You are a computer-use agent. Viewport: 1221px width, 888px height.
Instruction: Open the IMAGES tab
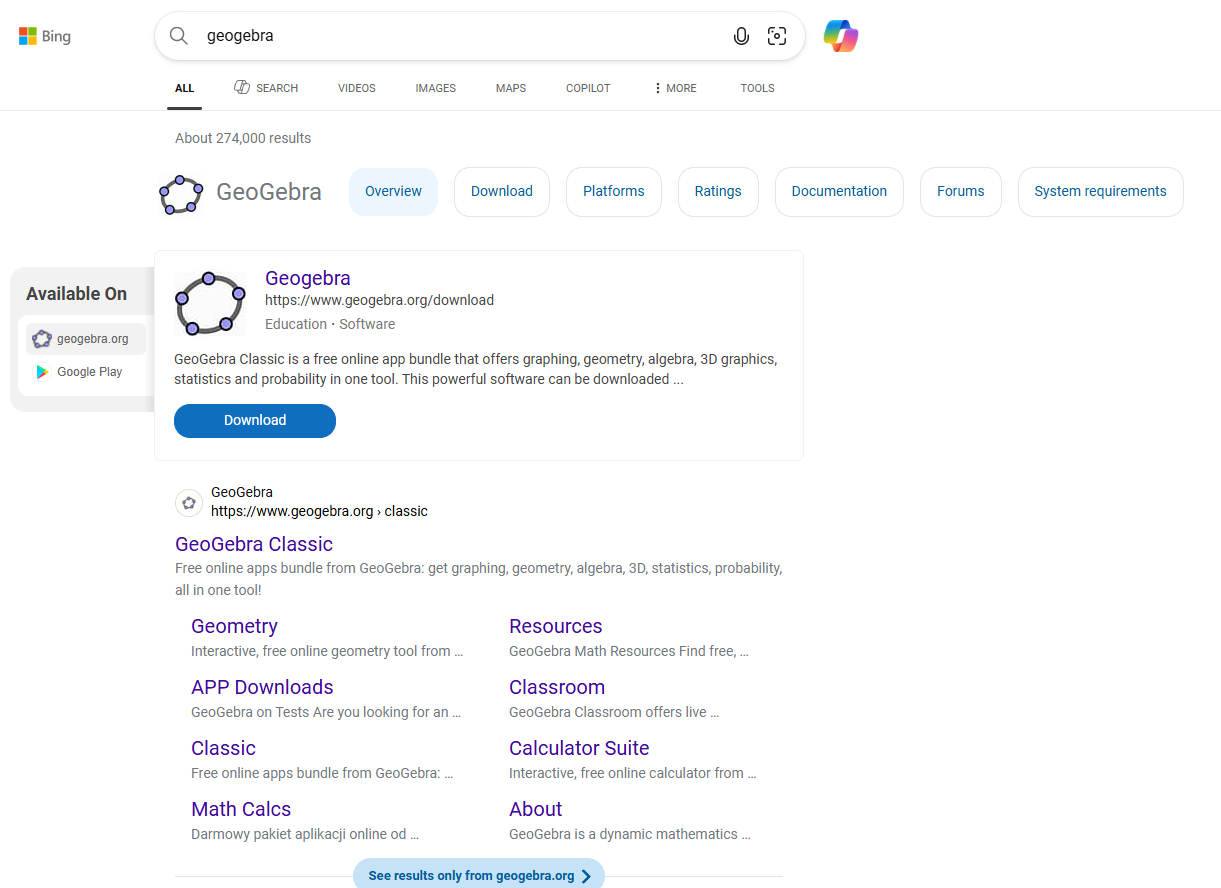click(x=436, y=88)
